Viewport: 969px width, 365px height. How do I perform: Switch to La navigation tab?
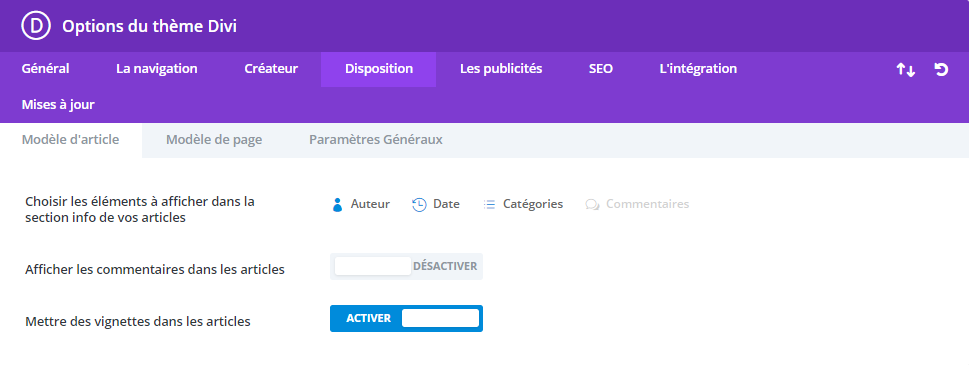point(157,69)
